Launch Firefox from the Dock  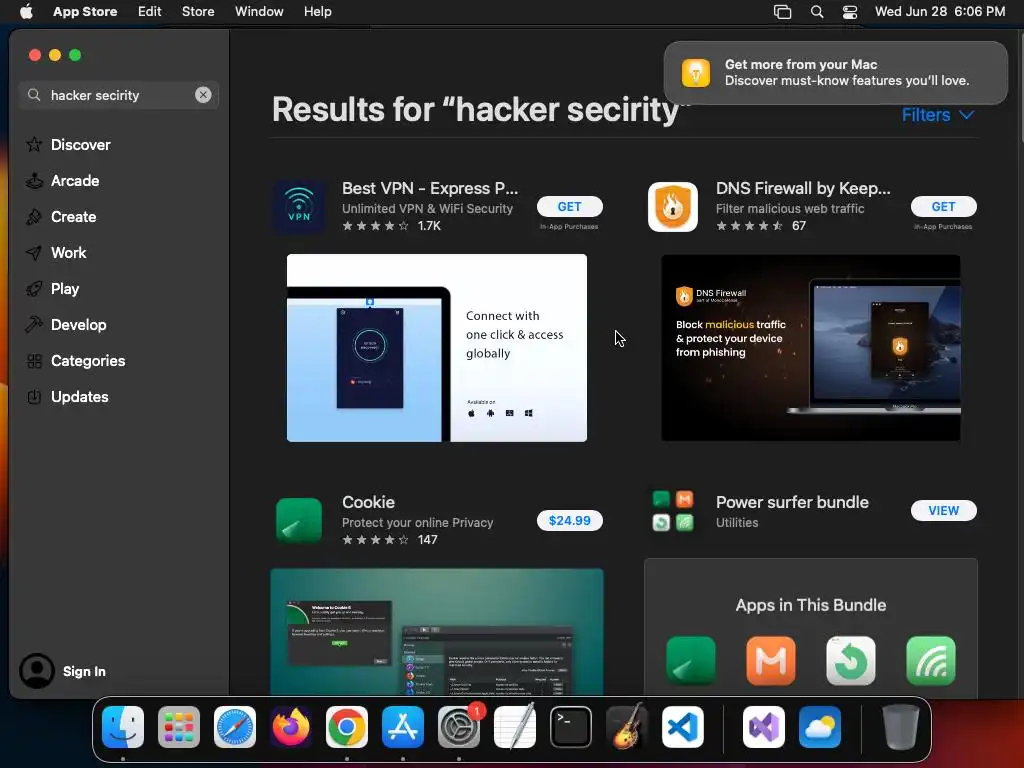pos(291,727)
